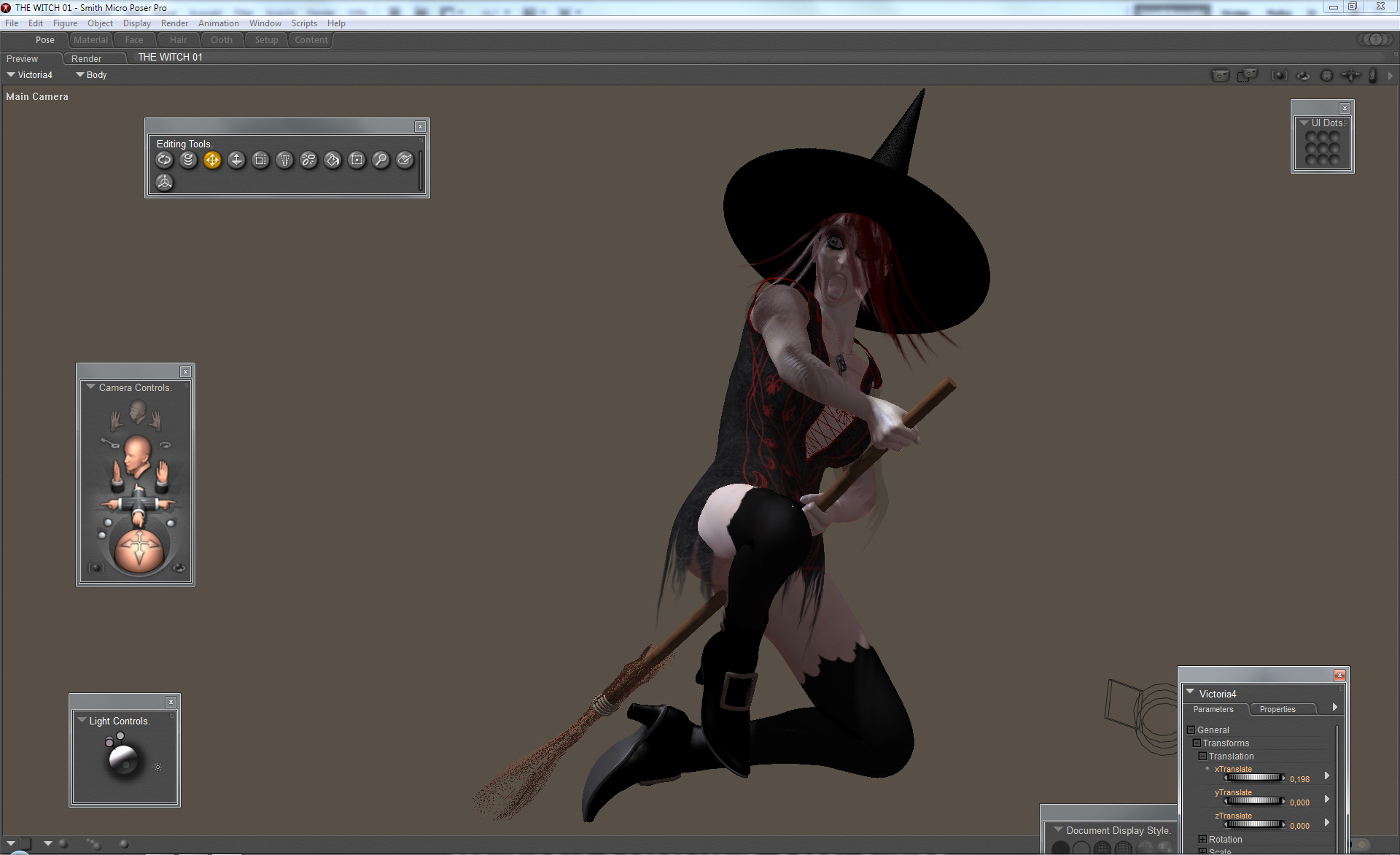1400x855 pixels.
Task: Open the Victoria4 figure dropdown
Action: 29,75
